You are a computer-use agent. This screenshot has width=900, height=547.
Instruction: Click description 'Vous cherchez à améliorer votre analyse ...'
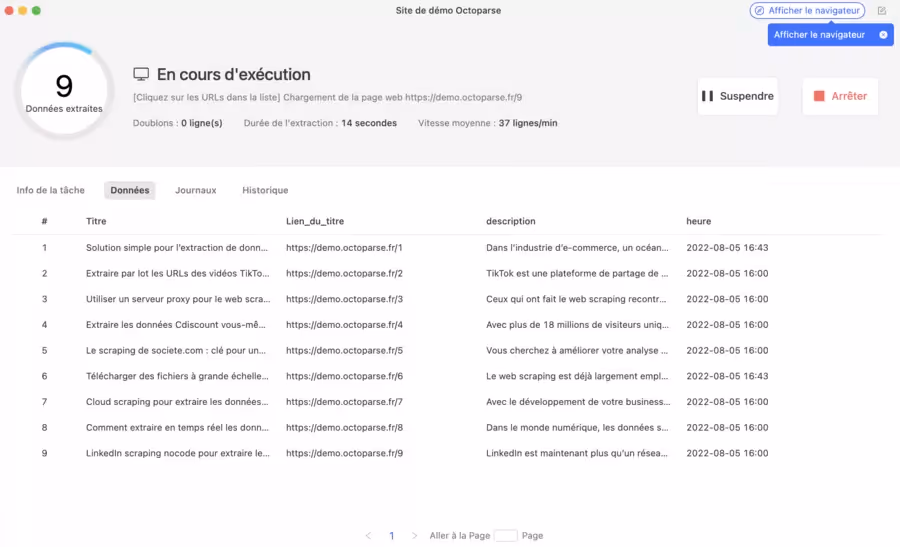[577, 350]
